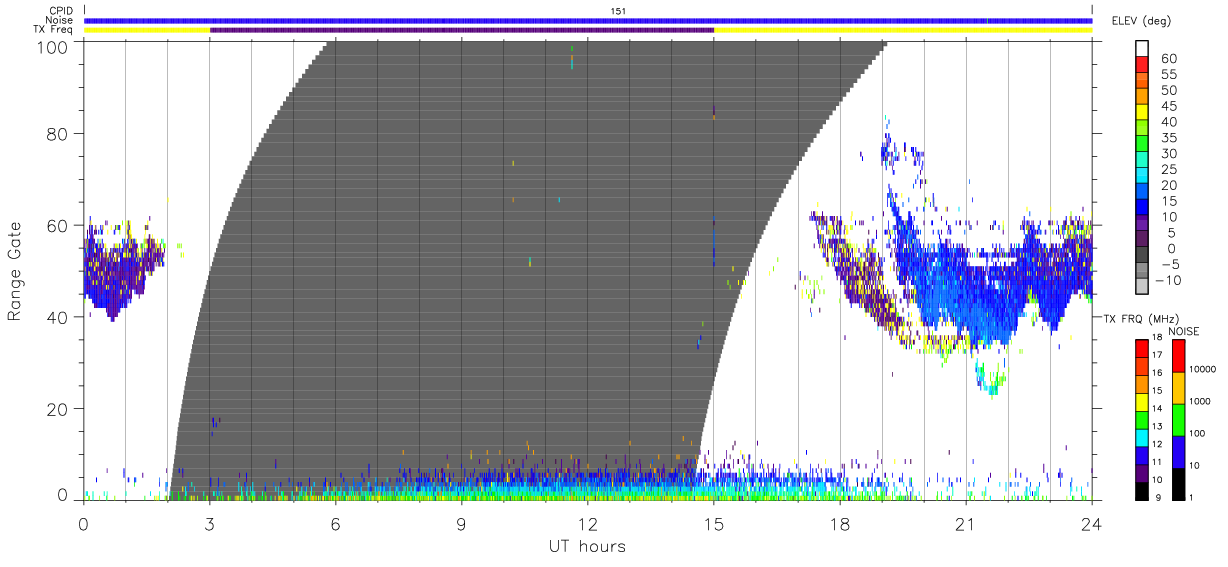Click the purple segment of TX Freq strip

(x=462, y=30)
